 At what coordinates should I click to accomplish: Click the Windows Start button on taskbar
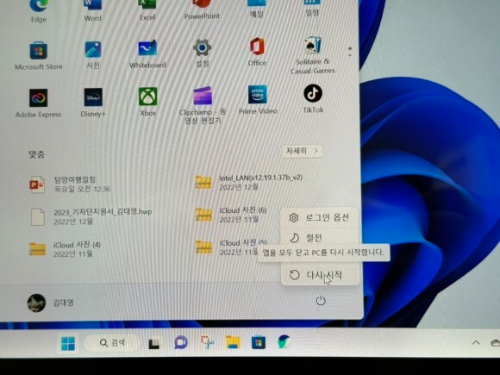tap(68, 343)
